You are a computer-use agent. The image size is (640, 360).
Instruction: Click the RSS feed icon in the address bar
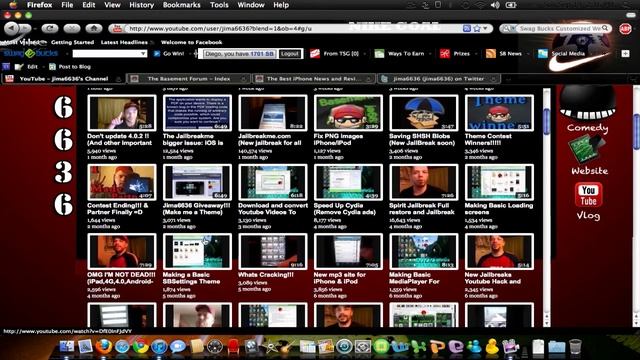[467, 29]
